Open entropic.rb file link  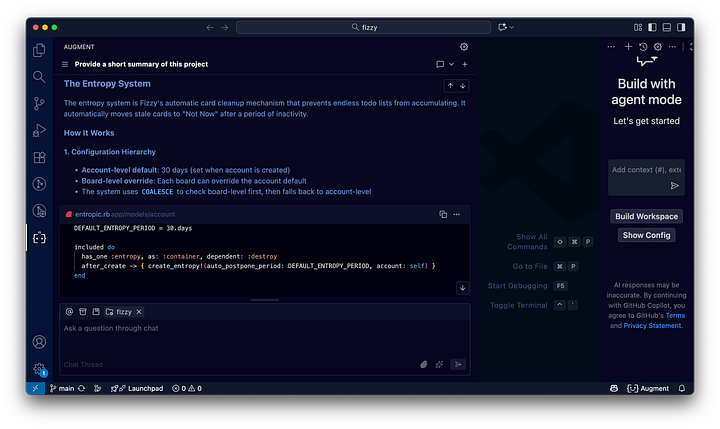[x=92, y=214]
